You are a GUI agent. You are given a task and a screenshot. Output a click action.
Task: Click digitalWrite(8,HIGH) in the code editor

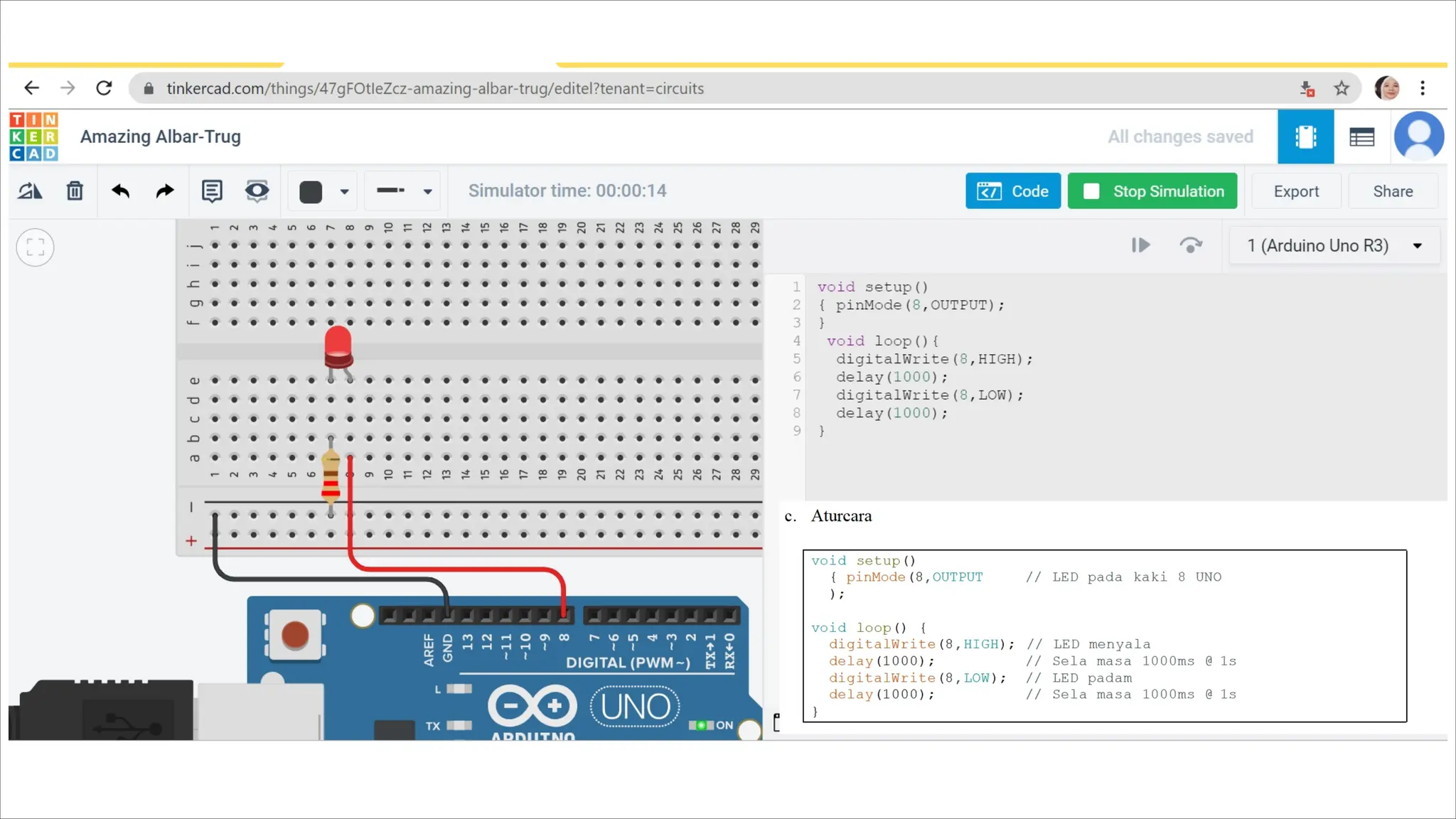coord(934,359)
